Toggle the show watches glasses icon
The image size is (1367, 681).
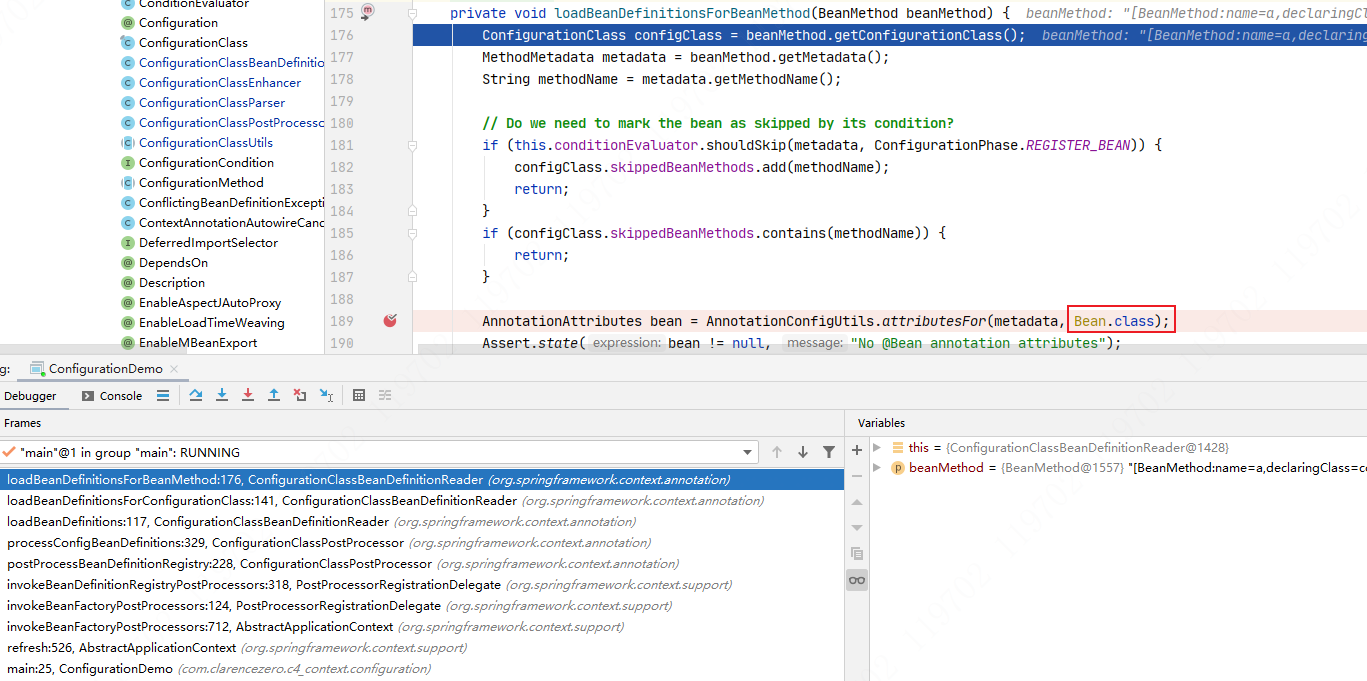tap(857, 580)
